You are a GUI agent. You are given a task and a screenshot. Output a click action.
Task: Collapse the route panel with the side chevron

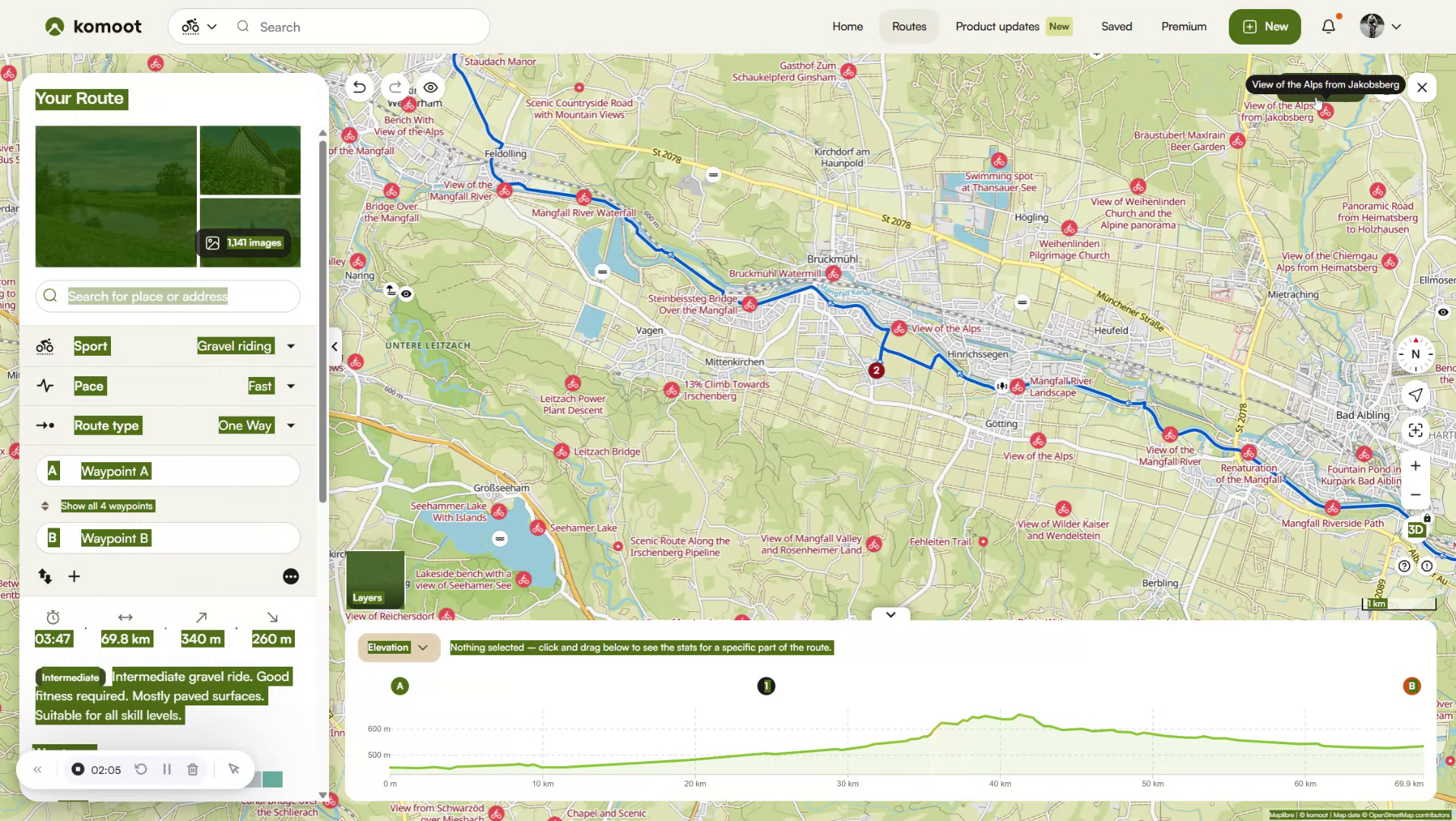[x=333, y=347]
